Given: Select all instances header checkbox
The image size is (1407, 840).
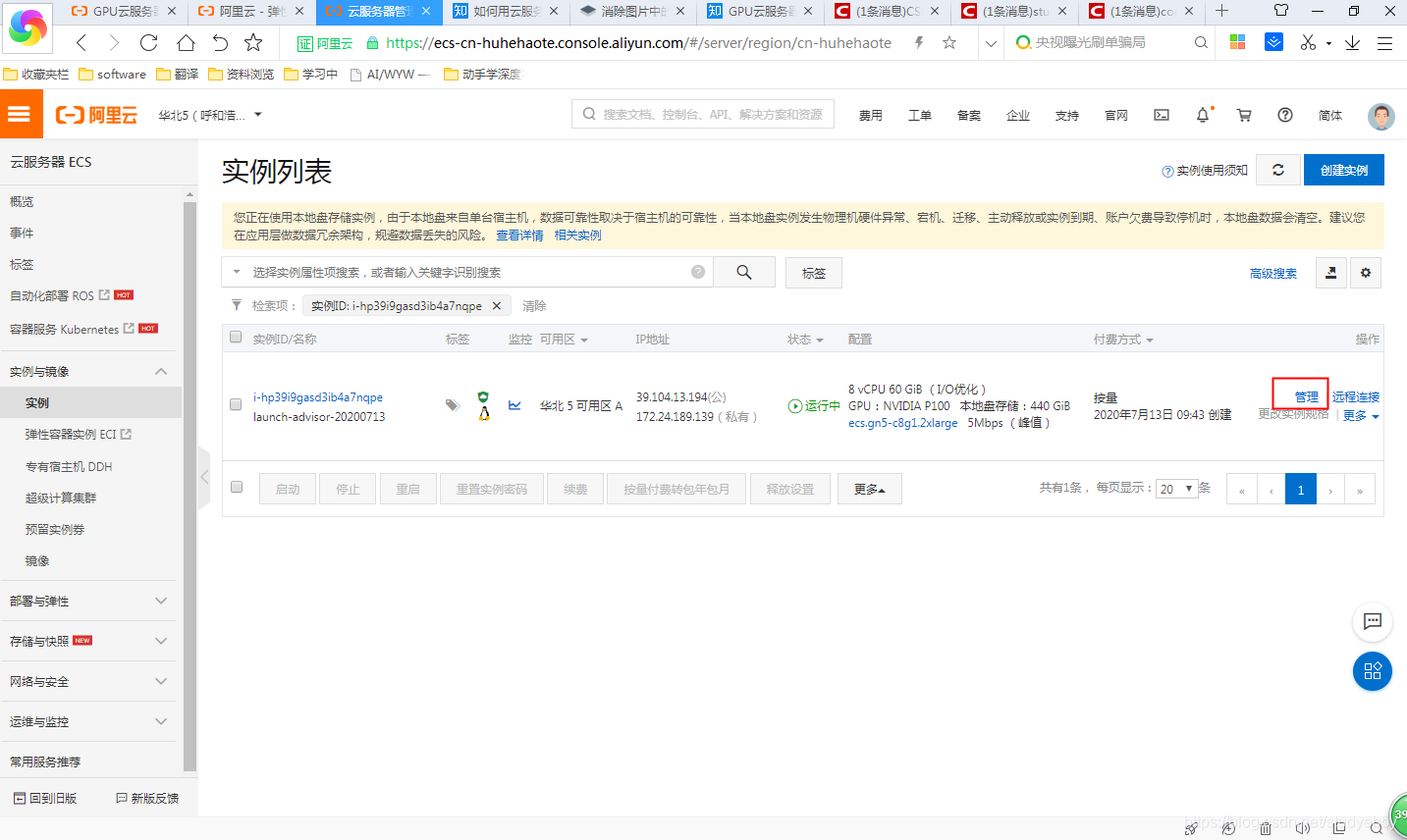Looking at the screenshot, I should coord(236,337).
